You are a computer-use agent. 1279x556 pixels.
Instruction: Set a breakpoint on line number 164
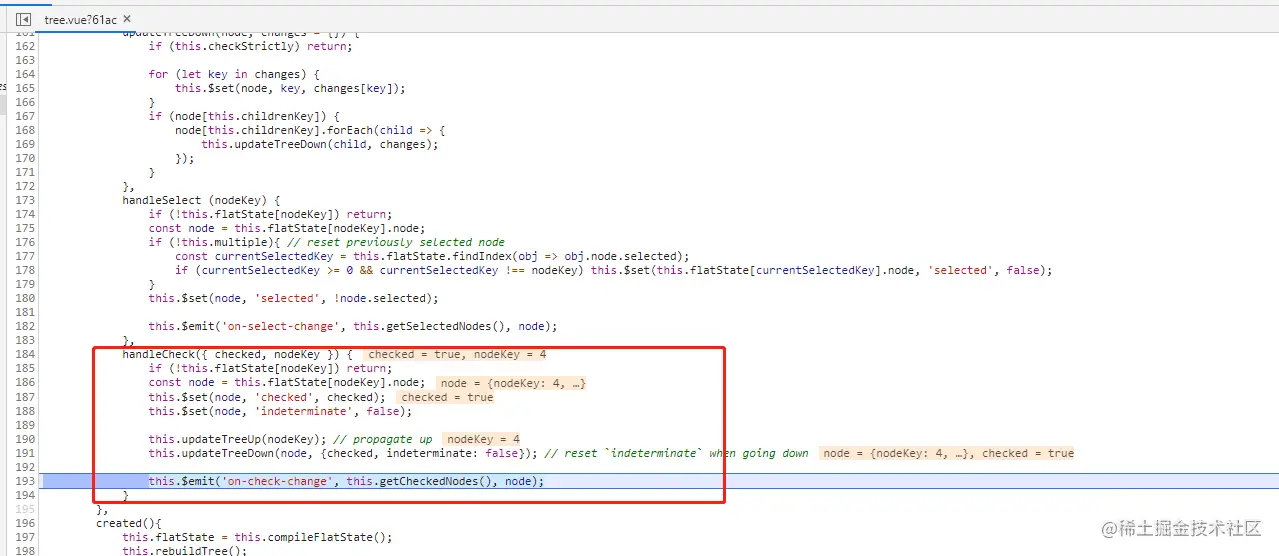click(25, 74)
